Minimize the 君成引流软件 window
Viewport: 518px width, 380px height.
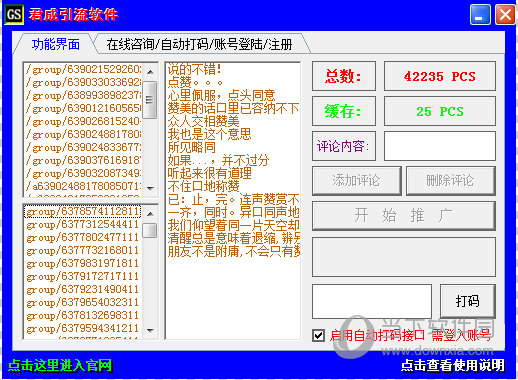480,15
